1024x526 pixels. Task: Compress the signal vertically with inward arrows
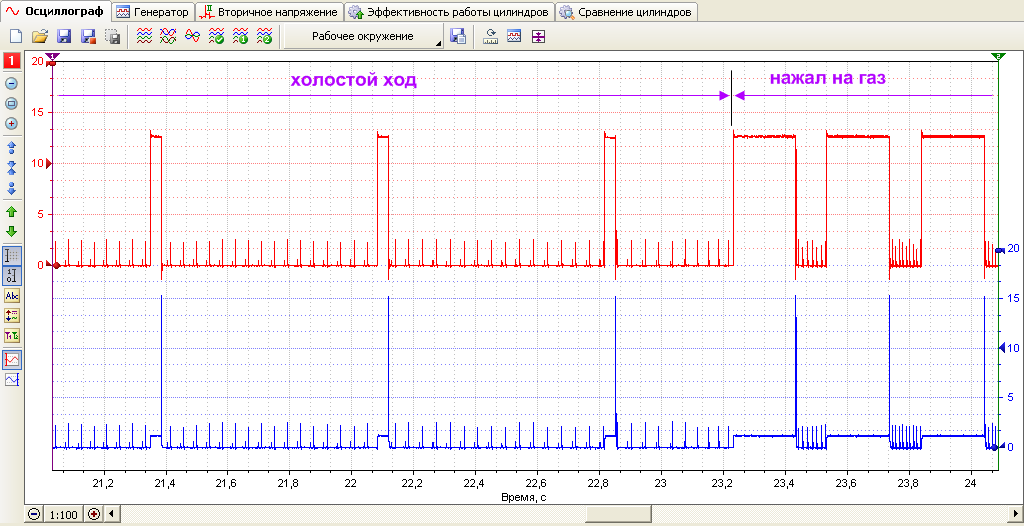click(12, 167)
